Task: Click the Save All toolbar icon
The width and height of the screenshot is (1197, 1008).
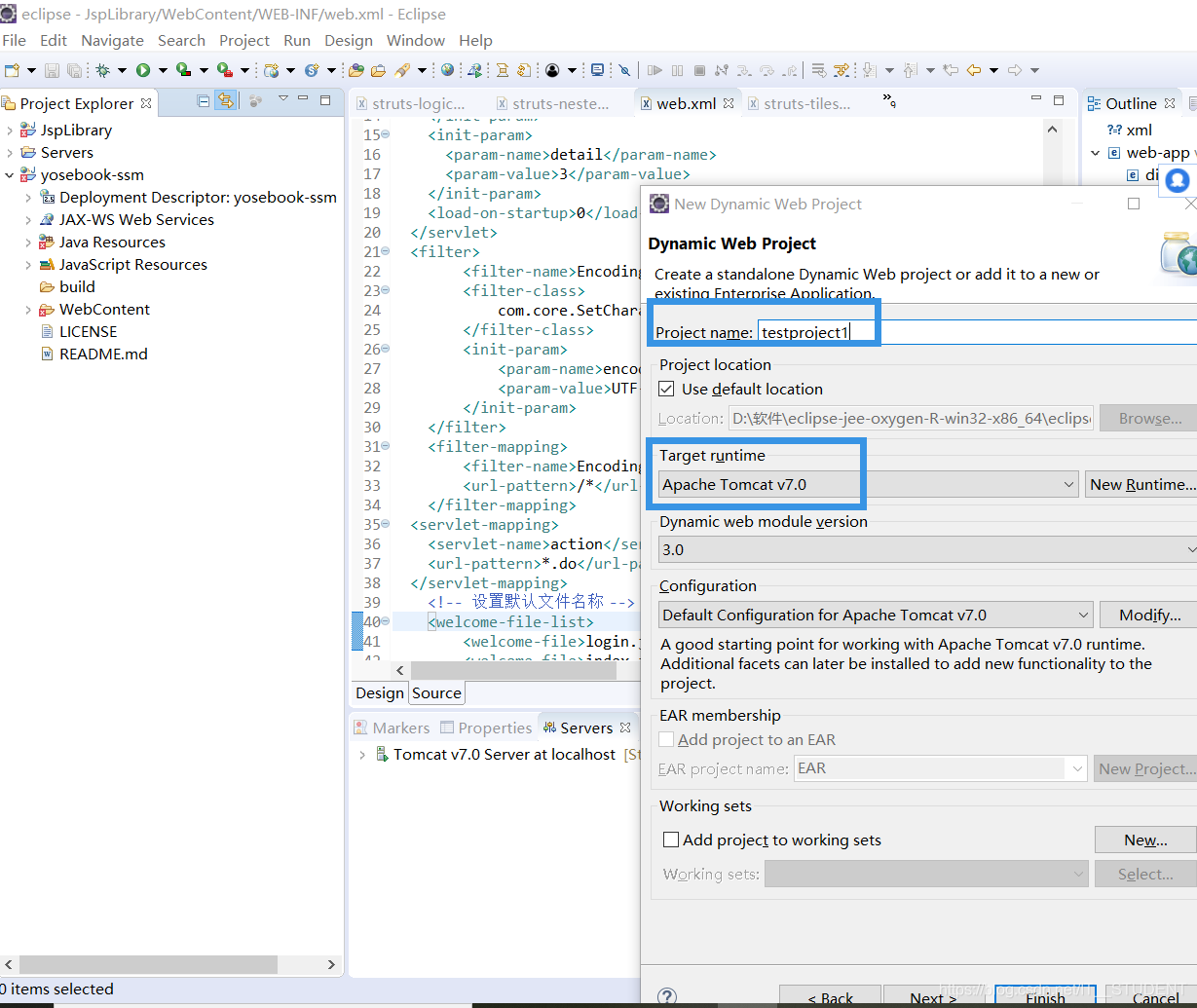Action: pyautogui.click(x=74, y=70)
